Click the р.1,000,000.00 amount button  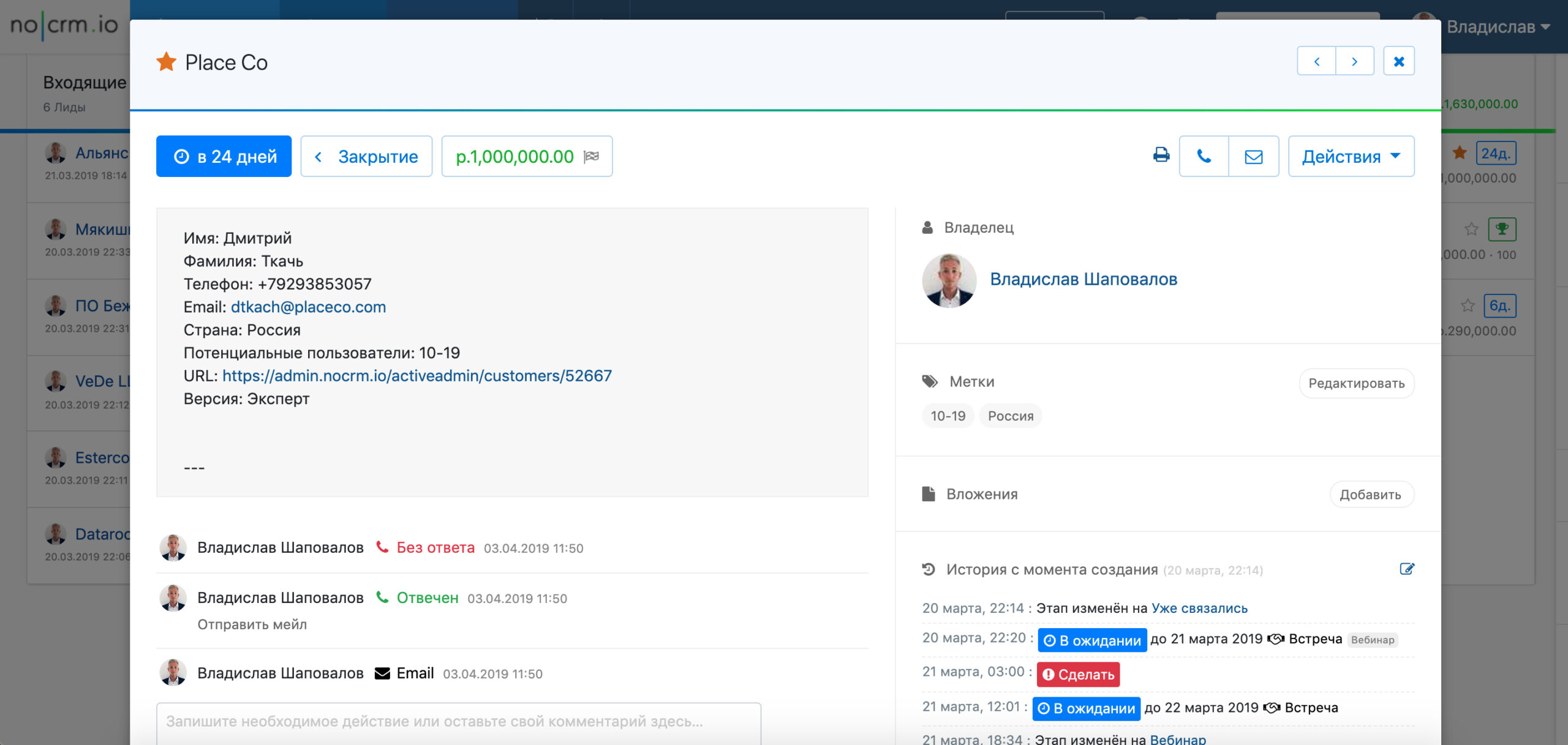(x=527, y=156)
